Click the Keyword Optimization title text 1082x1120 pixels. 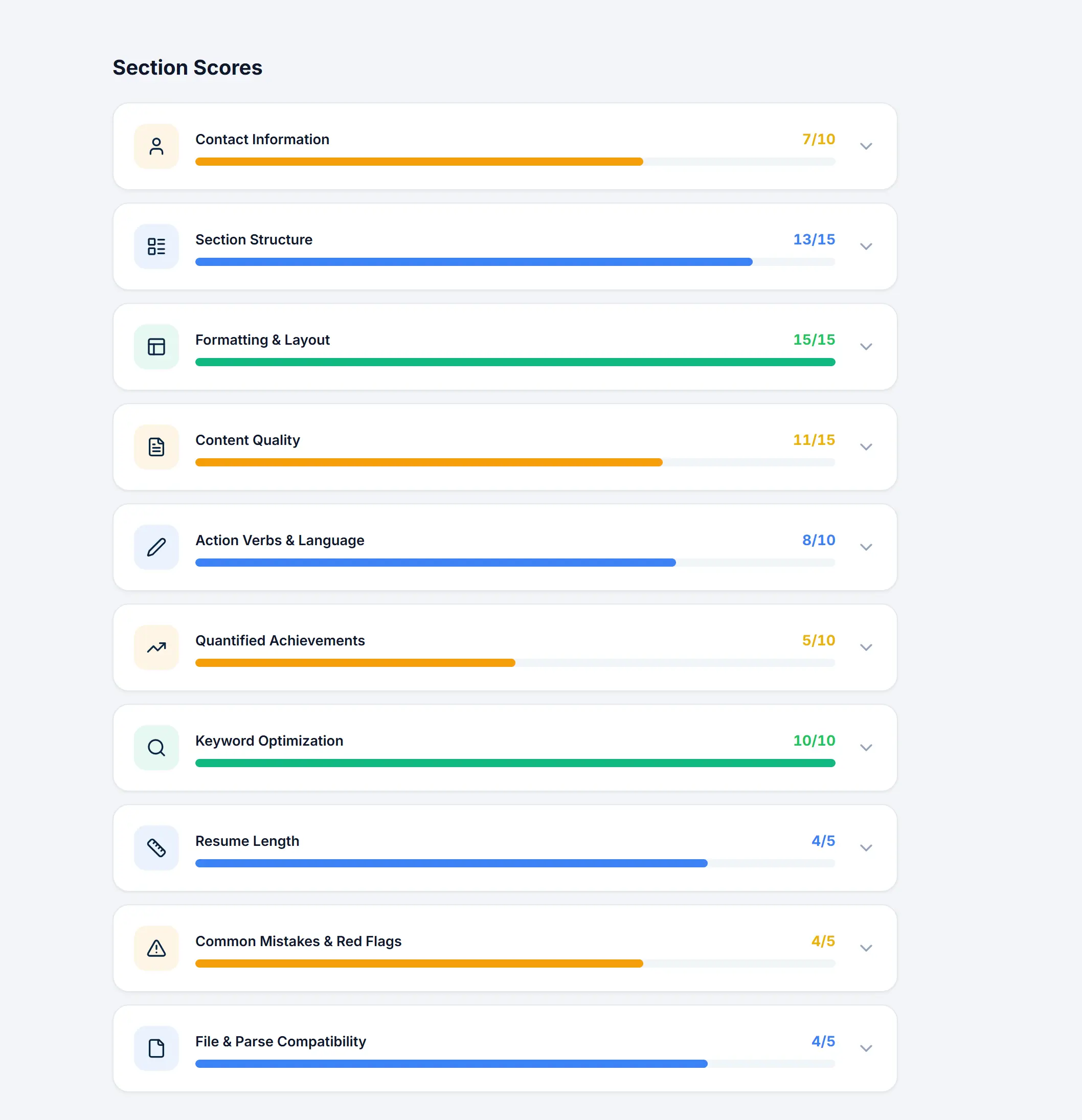coord(269,741)
